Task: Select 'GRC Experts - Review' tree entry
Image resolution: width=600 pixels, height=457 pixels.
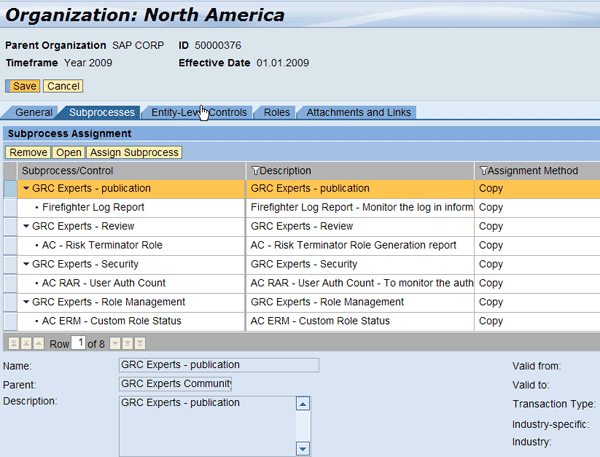Action: (x=83, y=226)
